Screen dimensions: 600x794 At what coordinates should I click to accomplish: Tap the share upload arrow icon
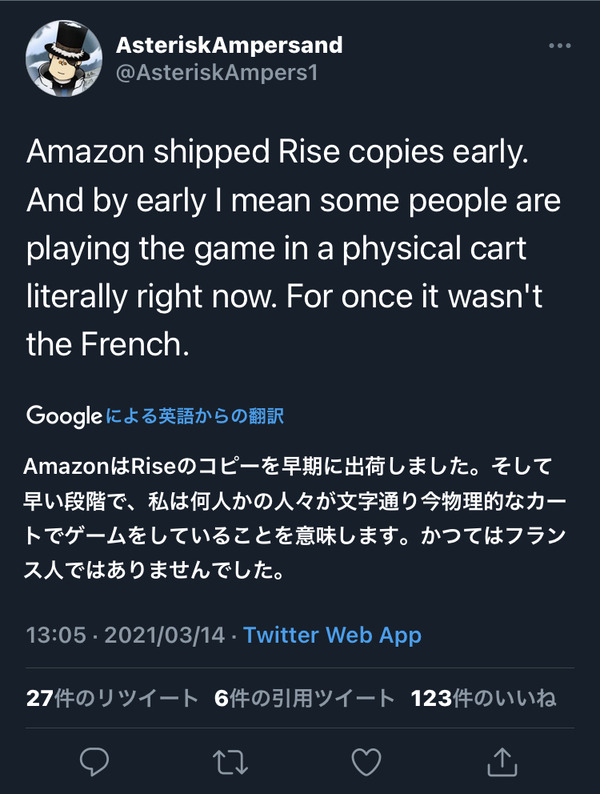point(503,761)
